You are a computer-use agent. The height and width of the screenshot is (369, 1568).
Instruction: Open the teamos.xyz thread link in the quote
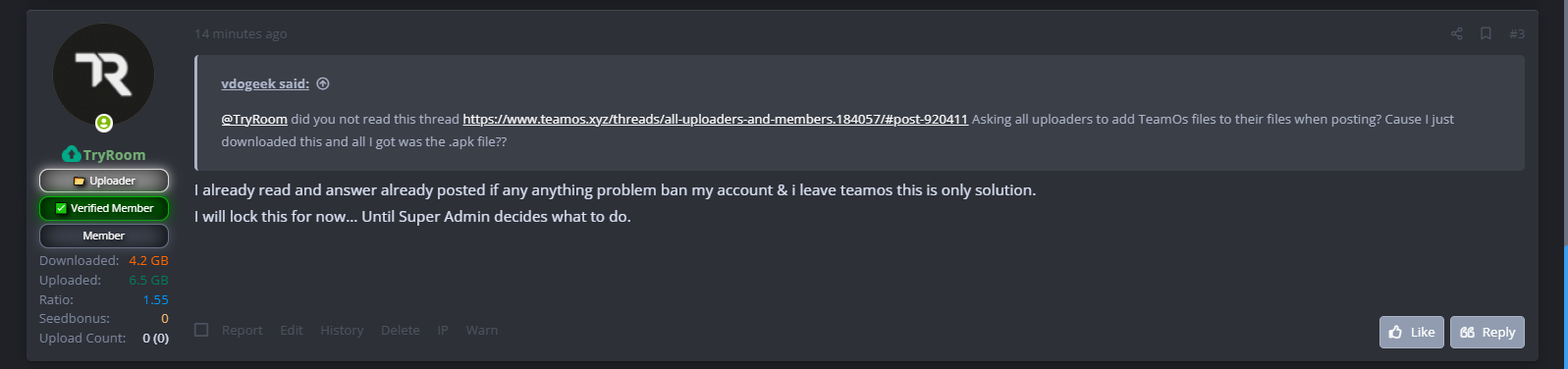click(x=715, y=119)
